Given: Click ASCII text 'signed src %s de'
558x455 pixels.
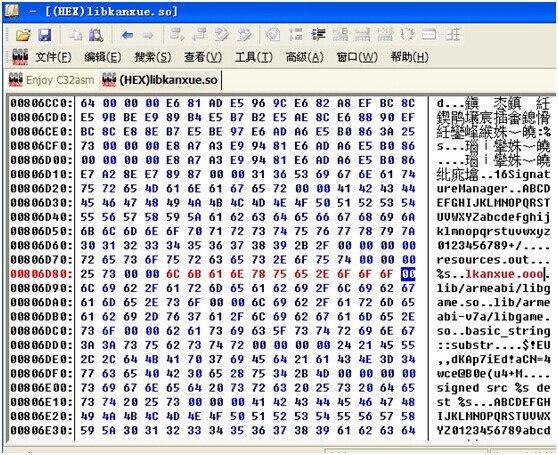Looking at the screenshot, I should [493, 388].
